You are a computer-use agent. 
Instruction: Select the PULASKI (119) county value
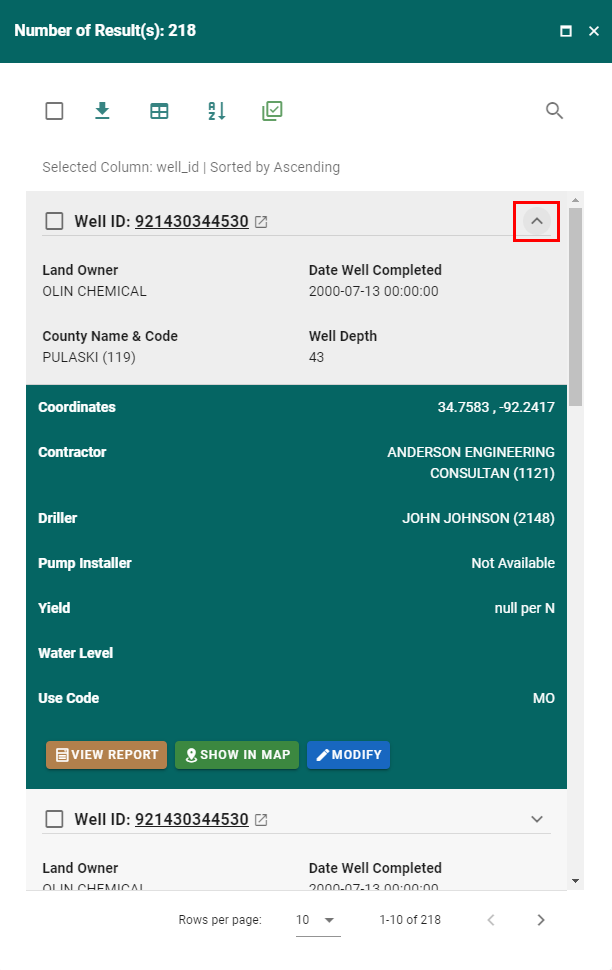coord(89,358)
